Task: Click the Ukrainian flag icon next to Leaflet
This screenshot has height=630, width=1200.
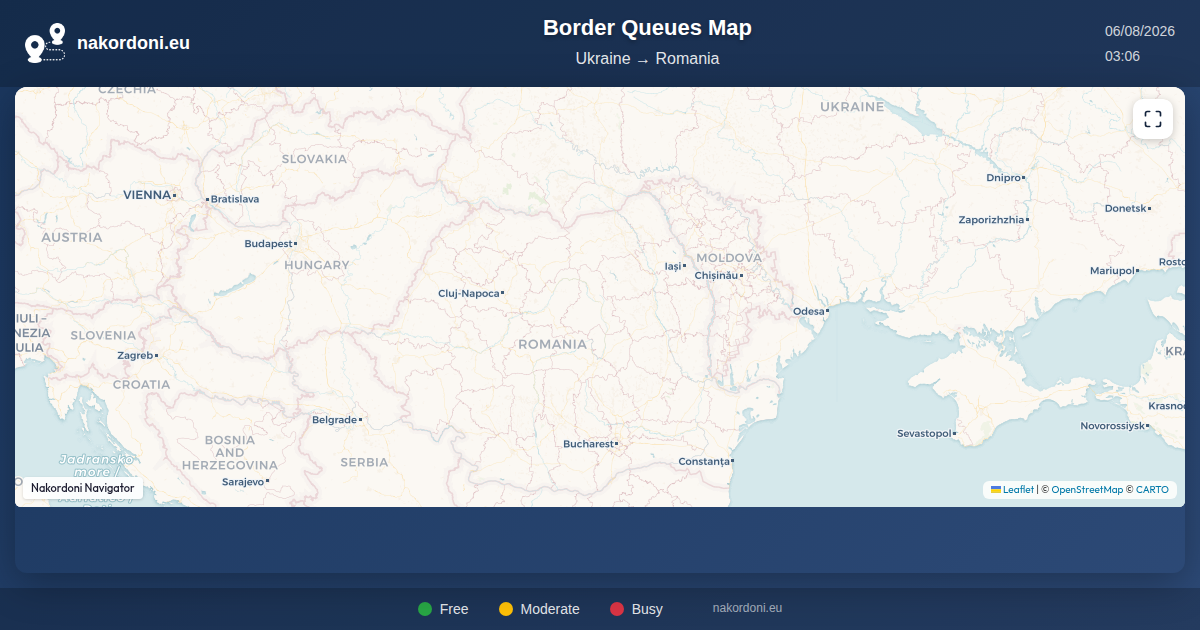Action: tap(996, 489)
